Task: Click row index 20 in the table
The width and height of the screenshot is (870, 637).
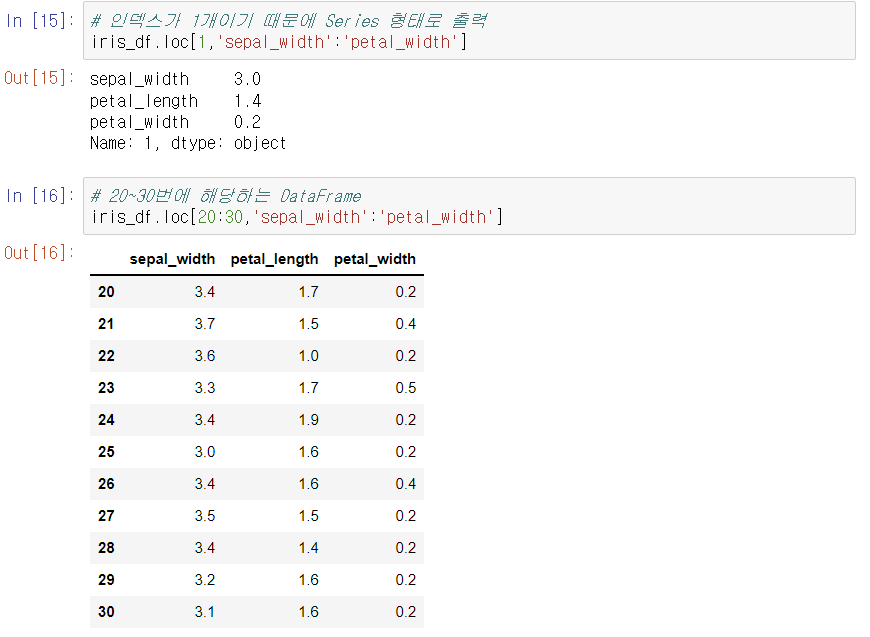Action: pyautogui.click(x=106, y=292)
